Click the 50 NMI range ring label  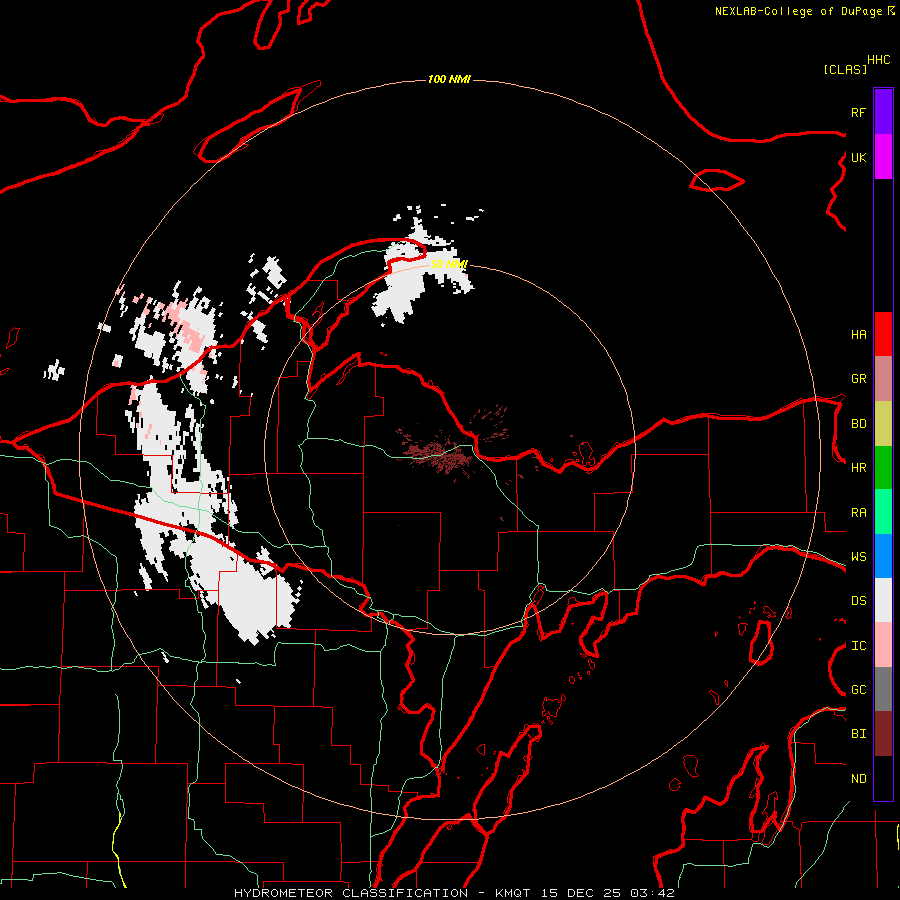[449, 264]
